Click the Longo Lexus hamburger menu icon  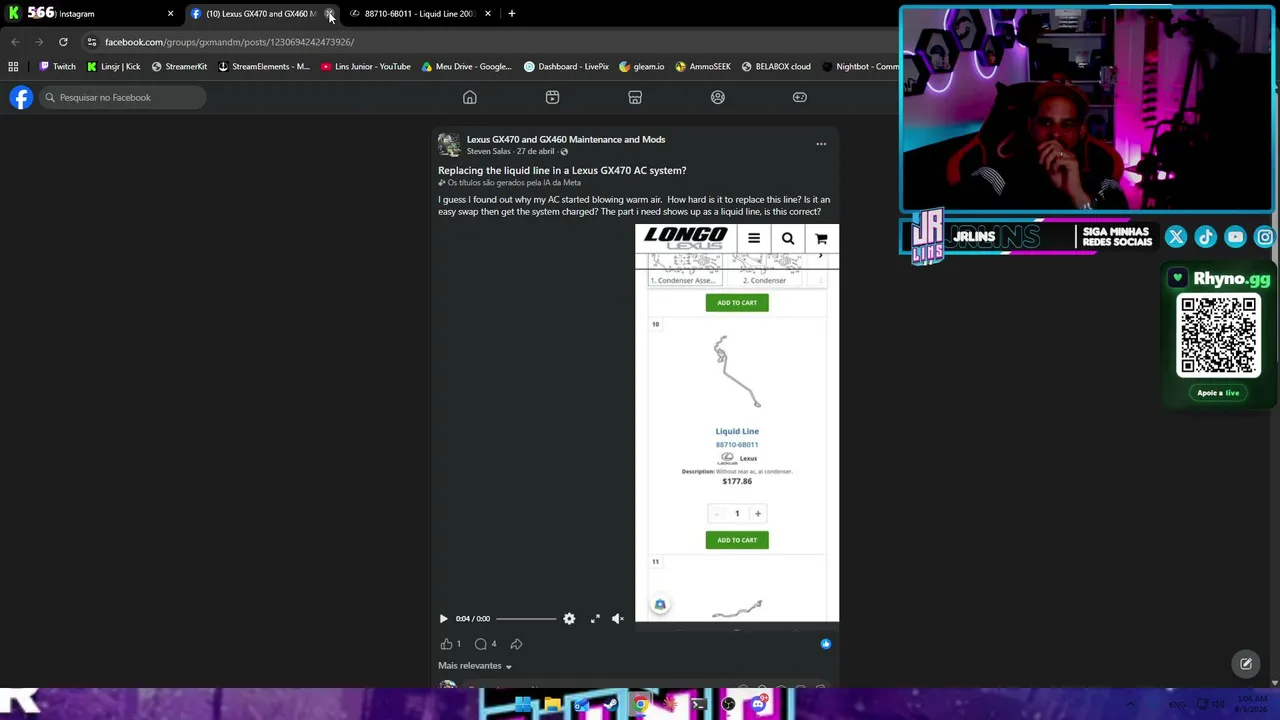(754, 238)
